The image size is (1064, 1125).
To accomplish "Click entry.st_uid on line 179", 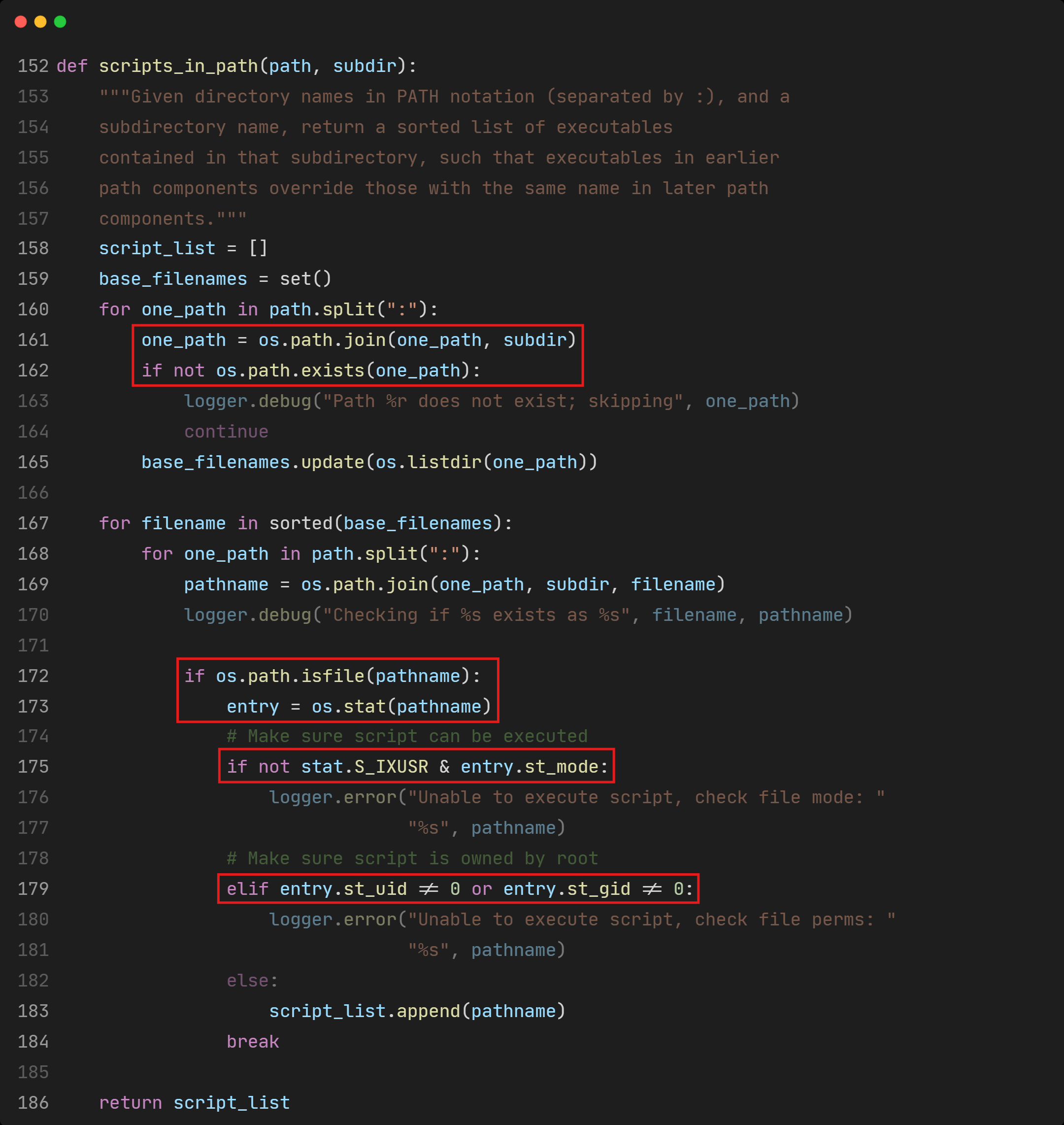I will click(x=343, y=889).
